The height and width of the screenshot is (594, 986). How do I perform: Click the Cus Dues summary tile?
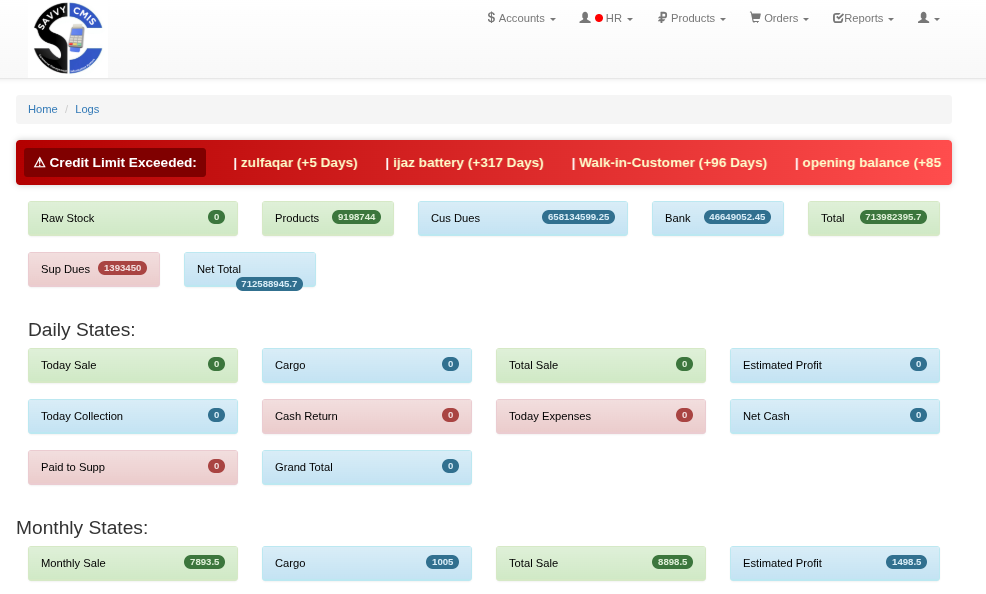[x=522, y=218]
